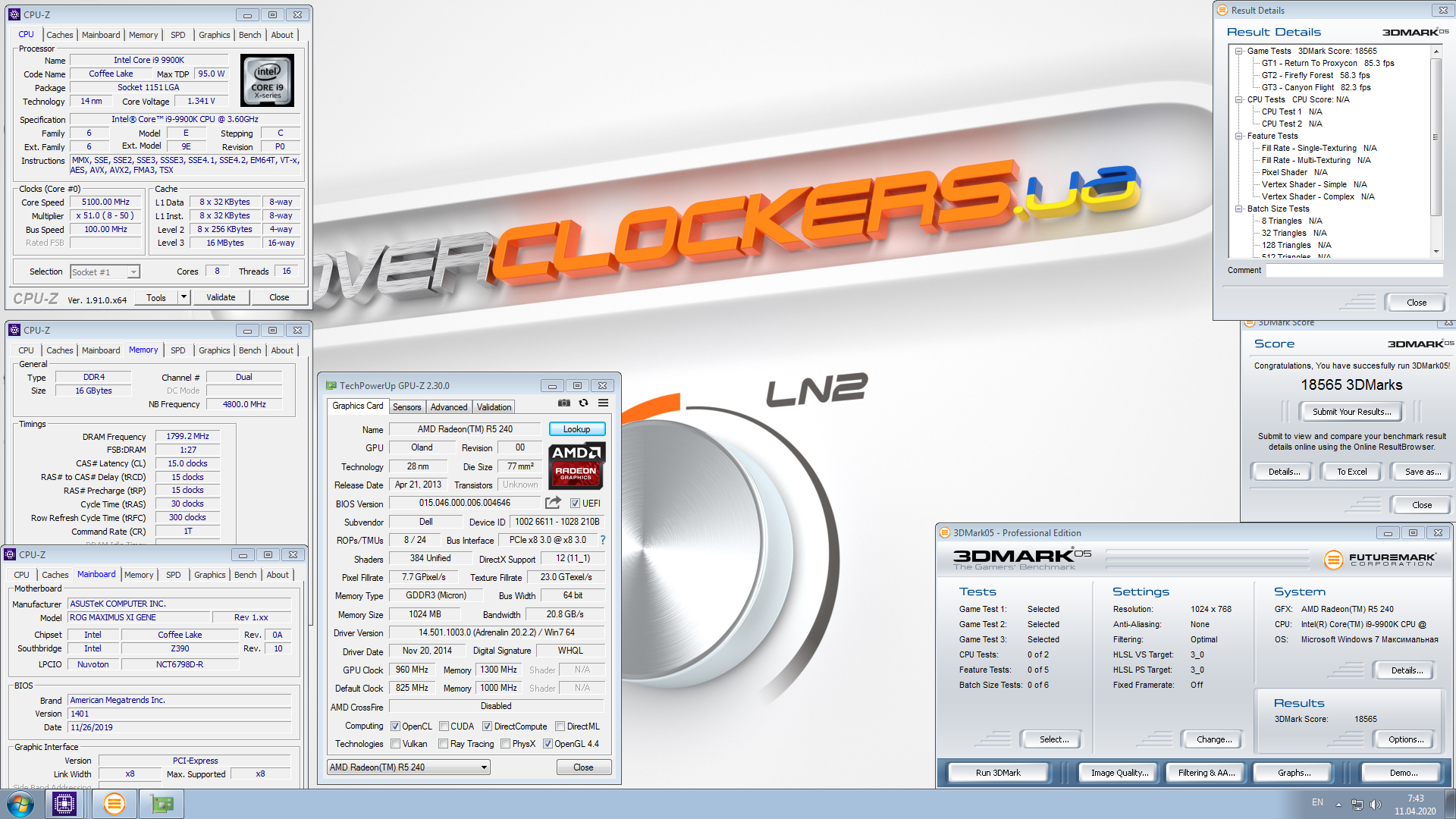Screen dimensions: 1456x819
Task: Open SPD tab in CPU-Z Memory window
Action: click(x=177, y=350)
